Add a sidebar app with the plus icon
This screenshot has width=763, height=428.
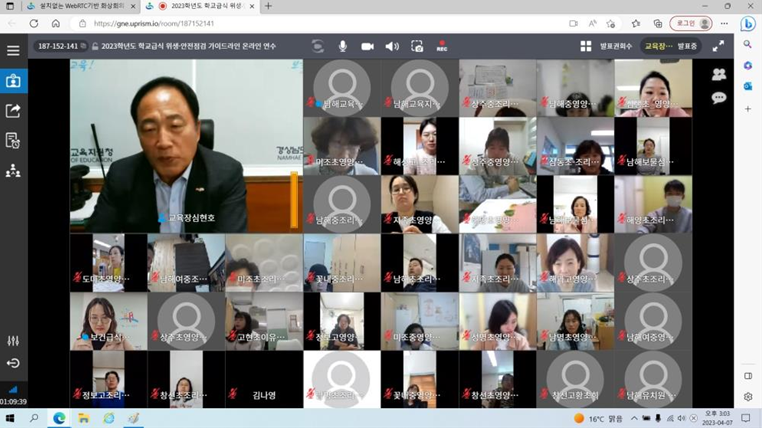748,109
